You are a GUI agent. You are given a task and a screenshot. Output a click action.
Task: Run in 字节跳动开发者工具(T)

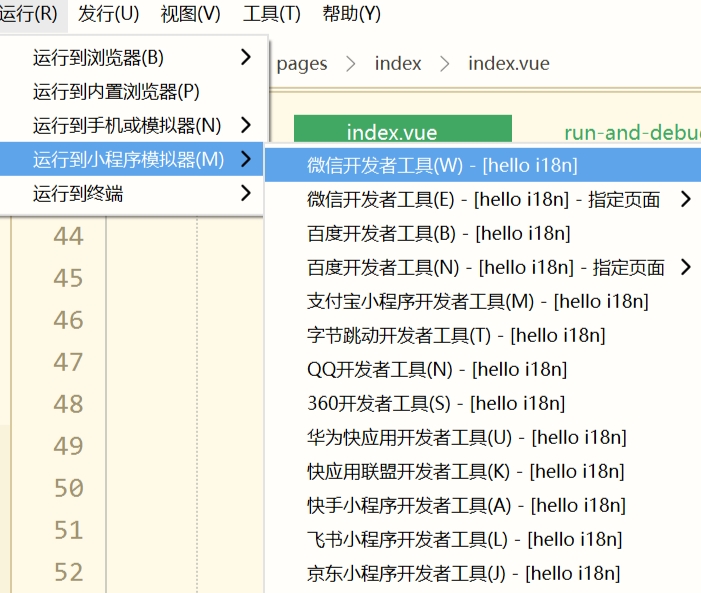pyautogui.click(x=455, y=335)
